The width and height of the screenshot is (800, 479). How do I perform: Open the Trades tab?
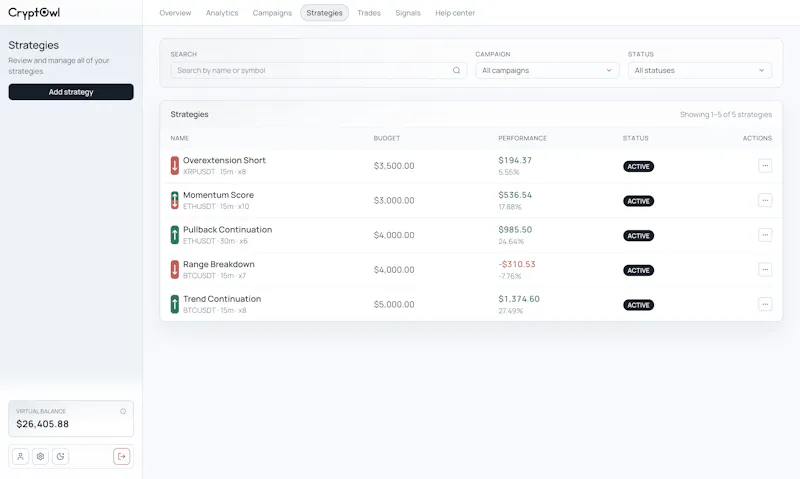(369, 13)
